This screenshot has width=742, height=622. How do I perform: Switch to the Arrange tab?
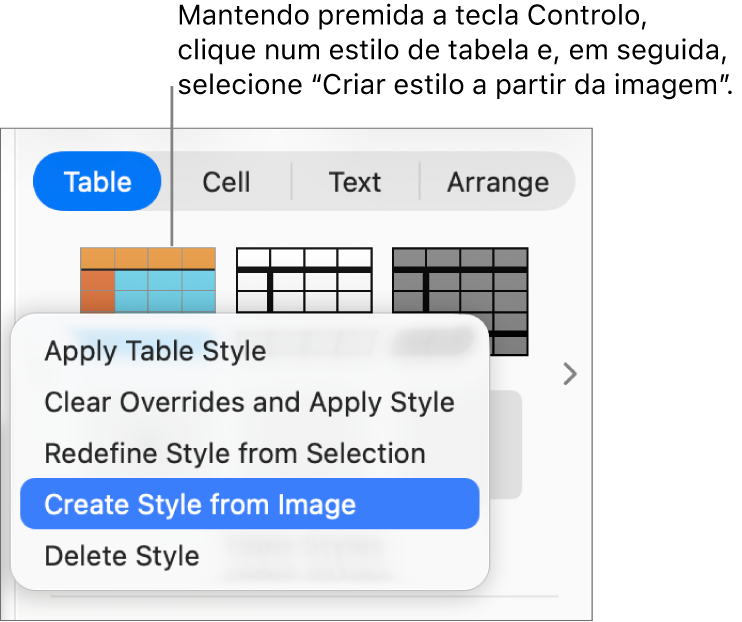pos(497,182)
